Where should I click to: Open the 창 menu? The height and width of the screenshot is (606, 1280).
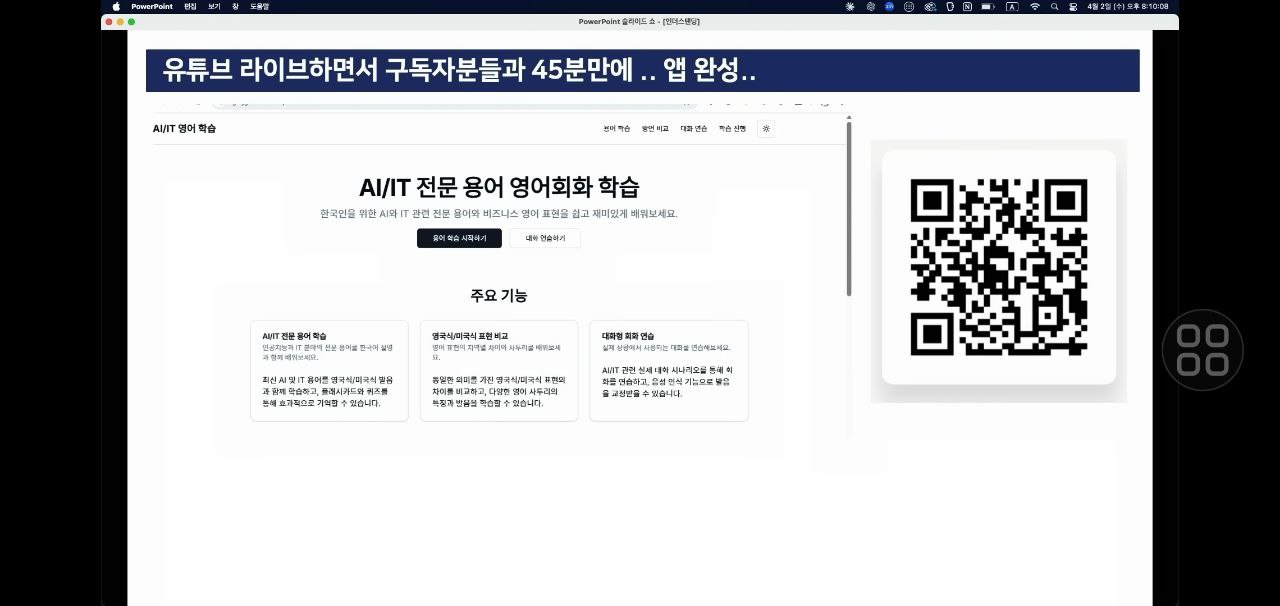click(236, 6)
